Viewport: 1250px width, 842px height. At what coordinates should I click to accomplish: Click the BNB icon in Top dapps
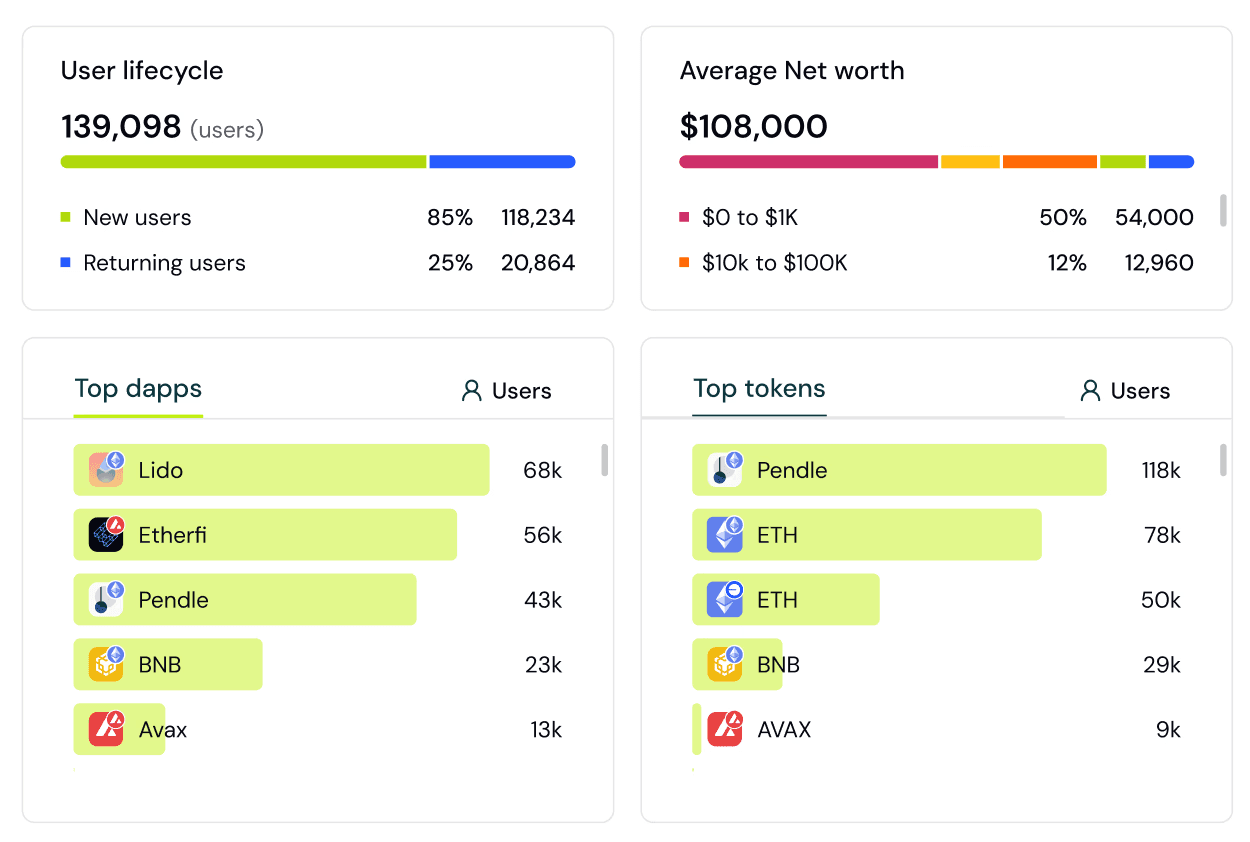106,665
